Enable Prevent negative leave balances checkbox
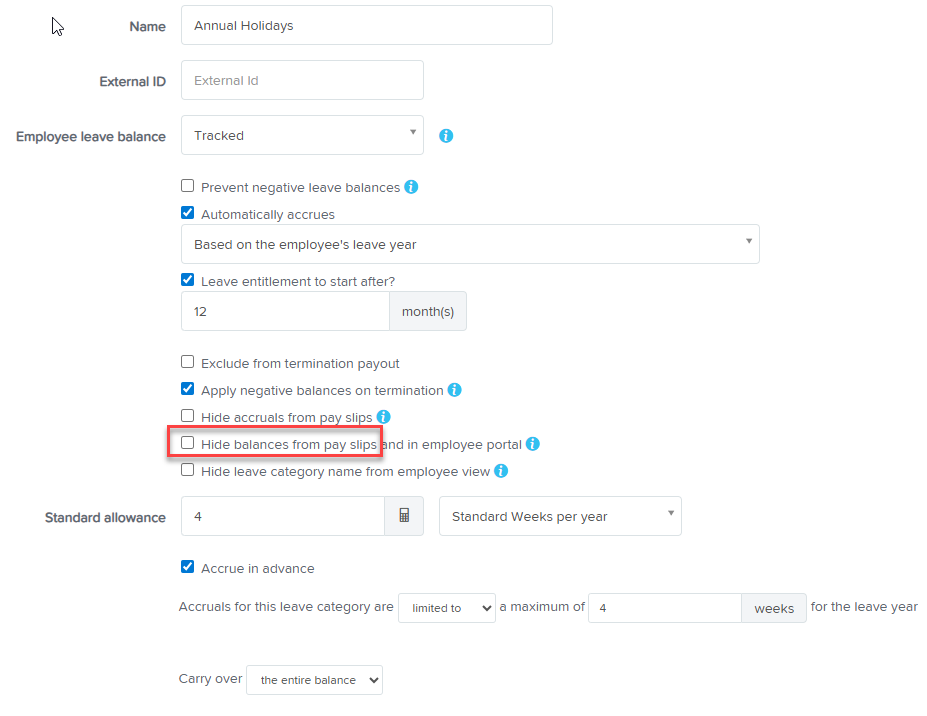 click(x=187, y=186)
